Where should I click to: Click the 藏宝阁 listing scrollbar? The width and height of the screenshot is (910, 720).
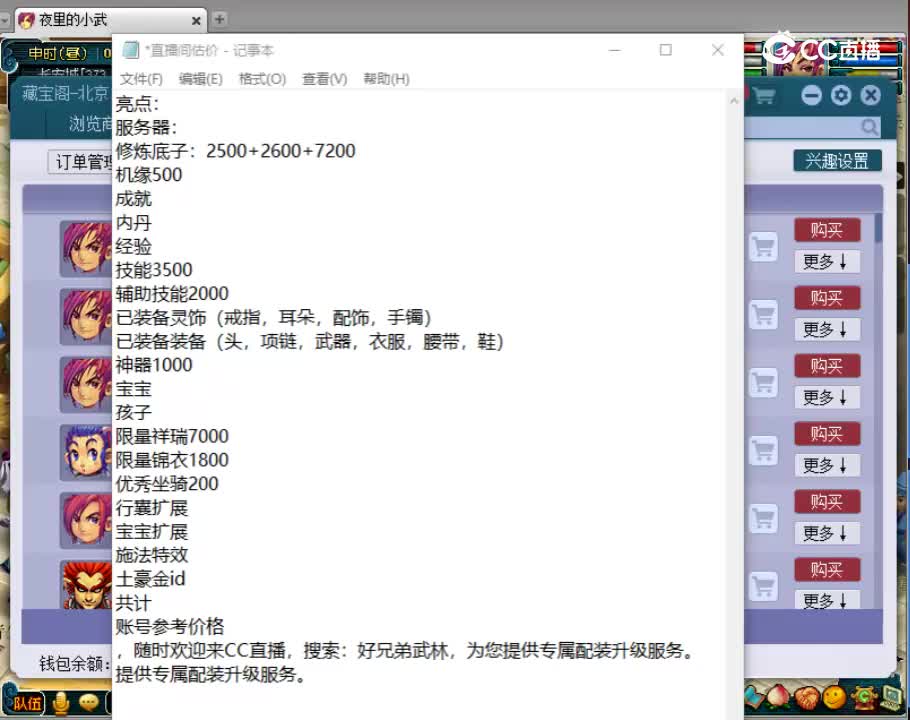(x=879, y=229)
